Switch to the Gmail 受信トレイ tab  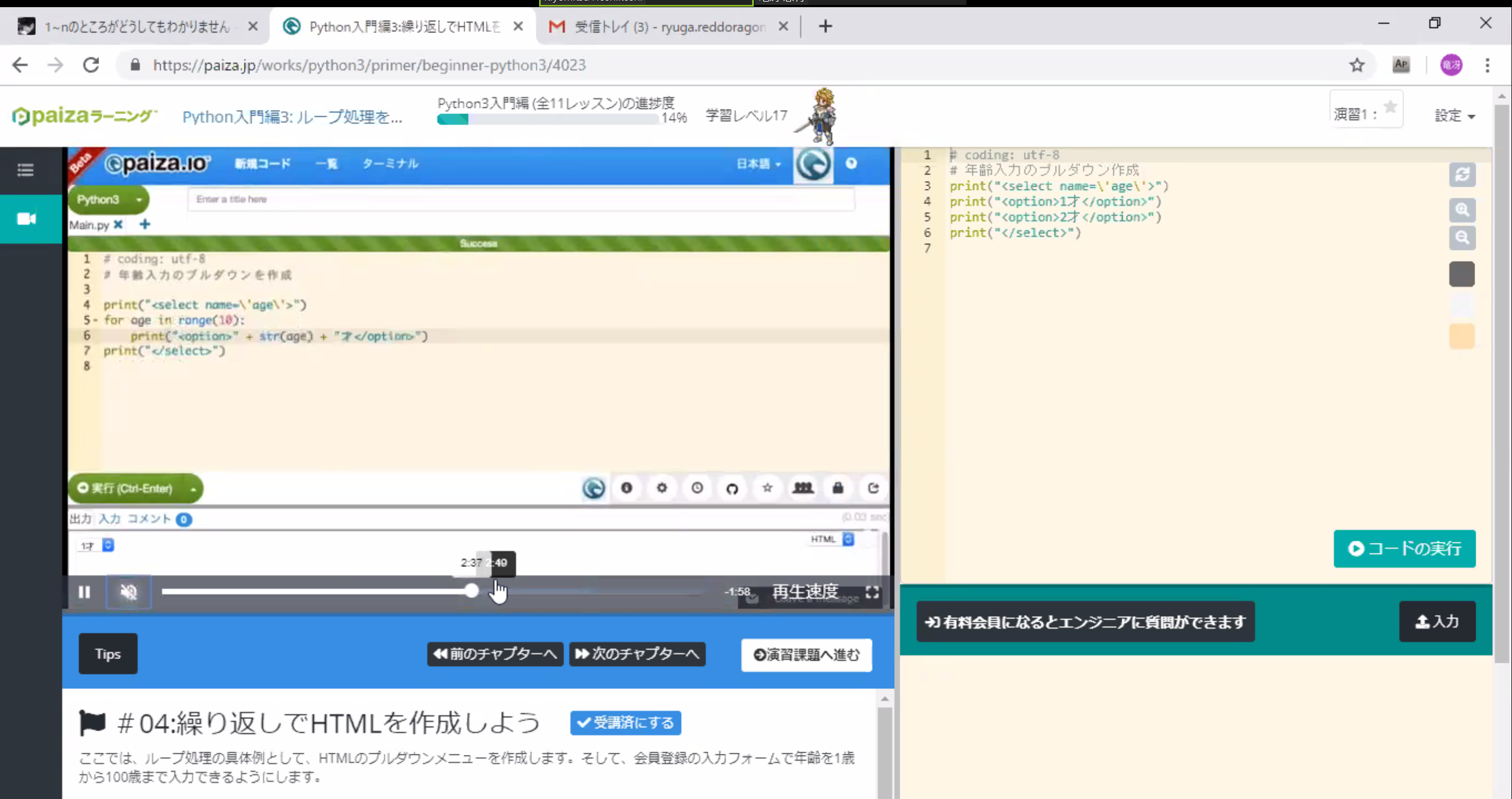point(669,26)
